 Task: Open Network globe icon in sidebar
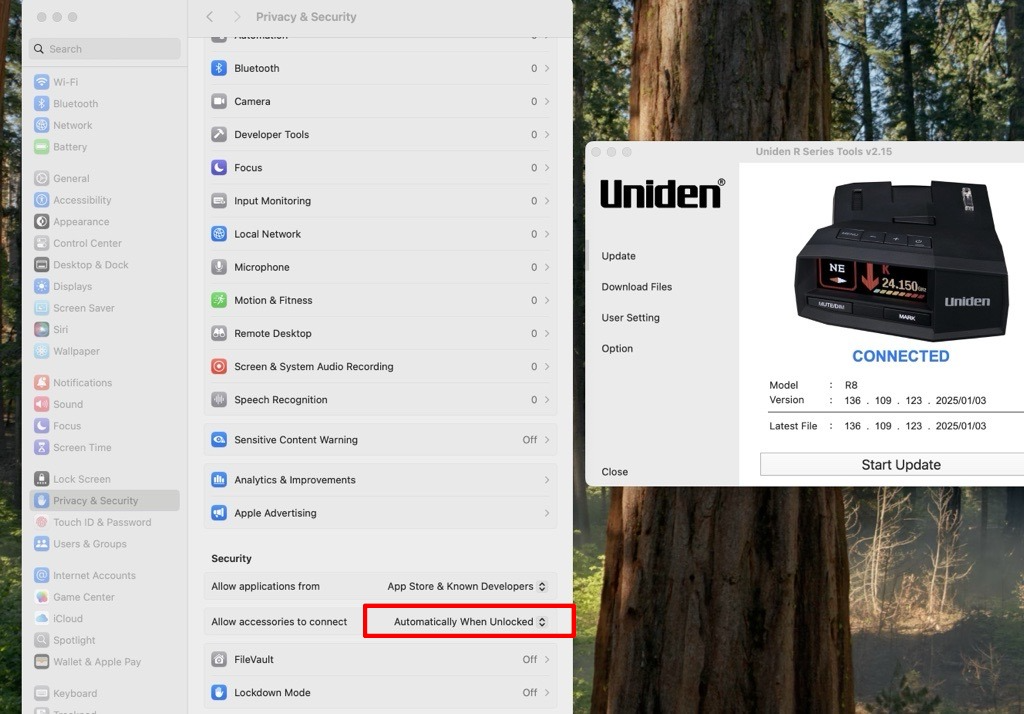pos(42,125)
